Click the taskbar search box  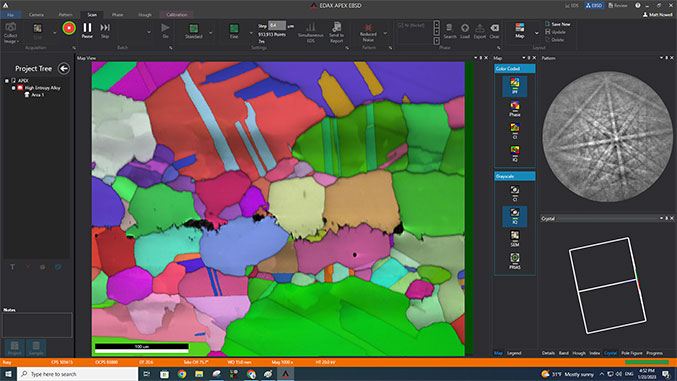(78, 374)
